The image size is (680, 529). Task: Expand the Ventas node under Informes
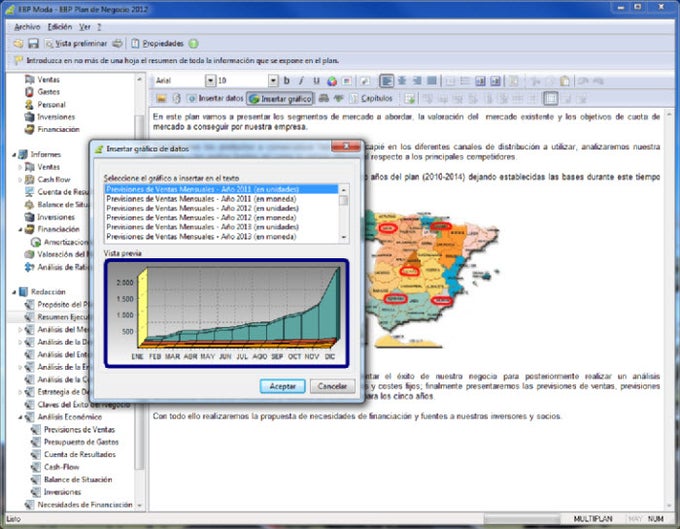[x=20, y=167]
